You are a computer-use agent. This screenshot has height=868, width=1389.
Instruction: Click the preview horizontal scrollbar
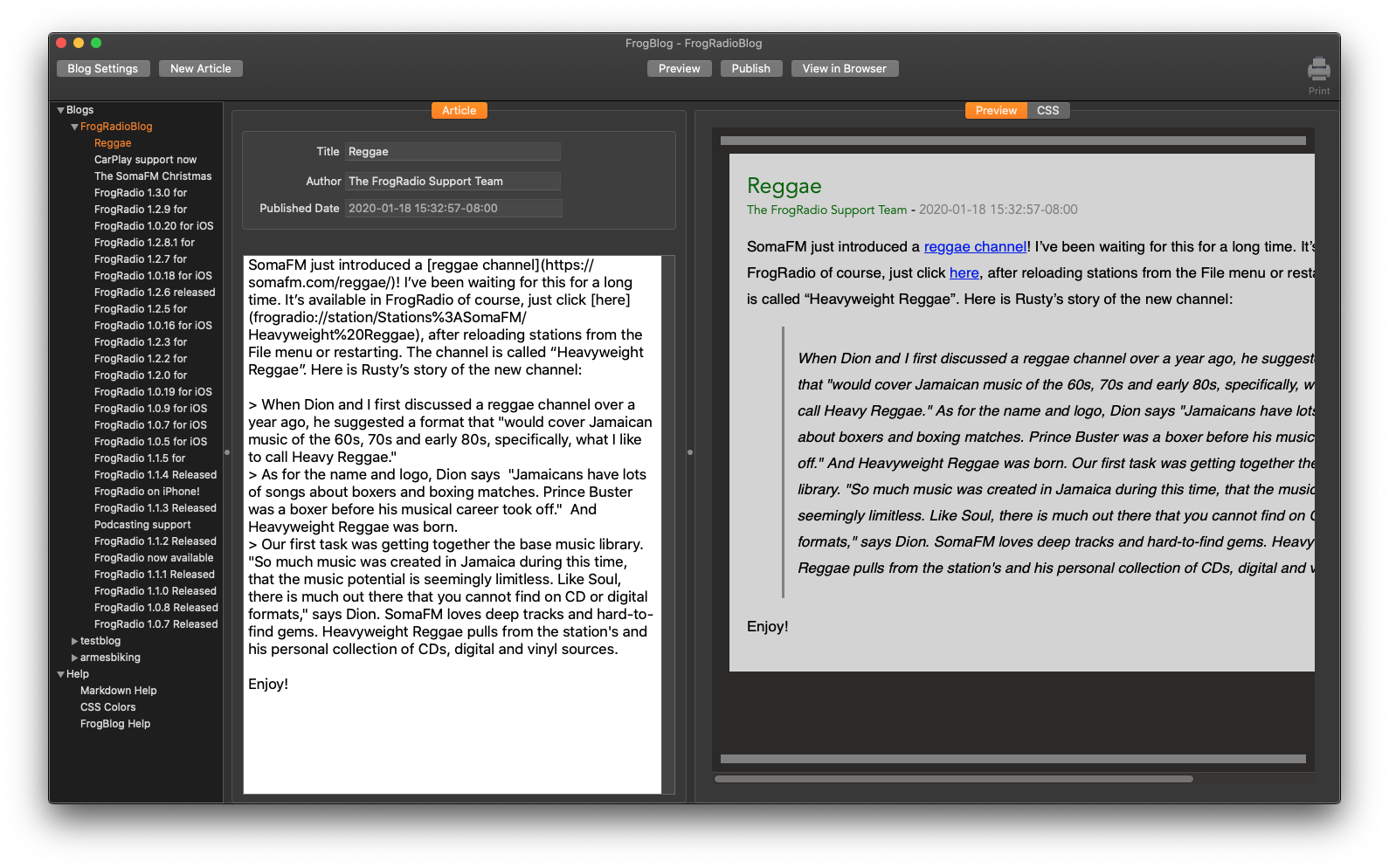(x=954, y=779)
